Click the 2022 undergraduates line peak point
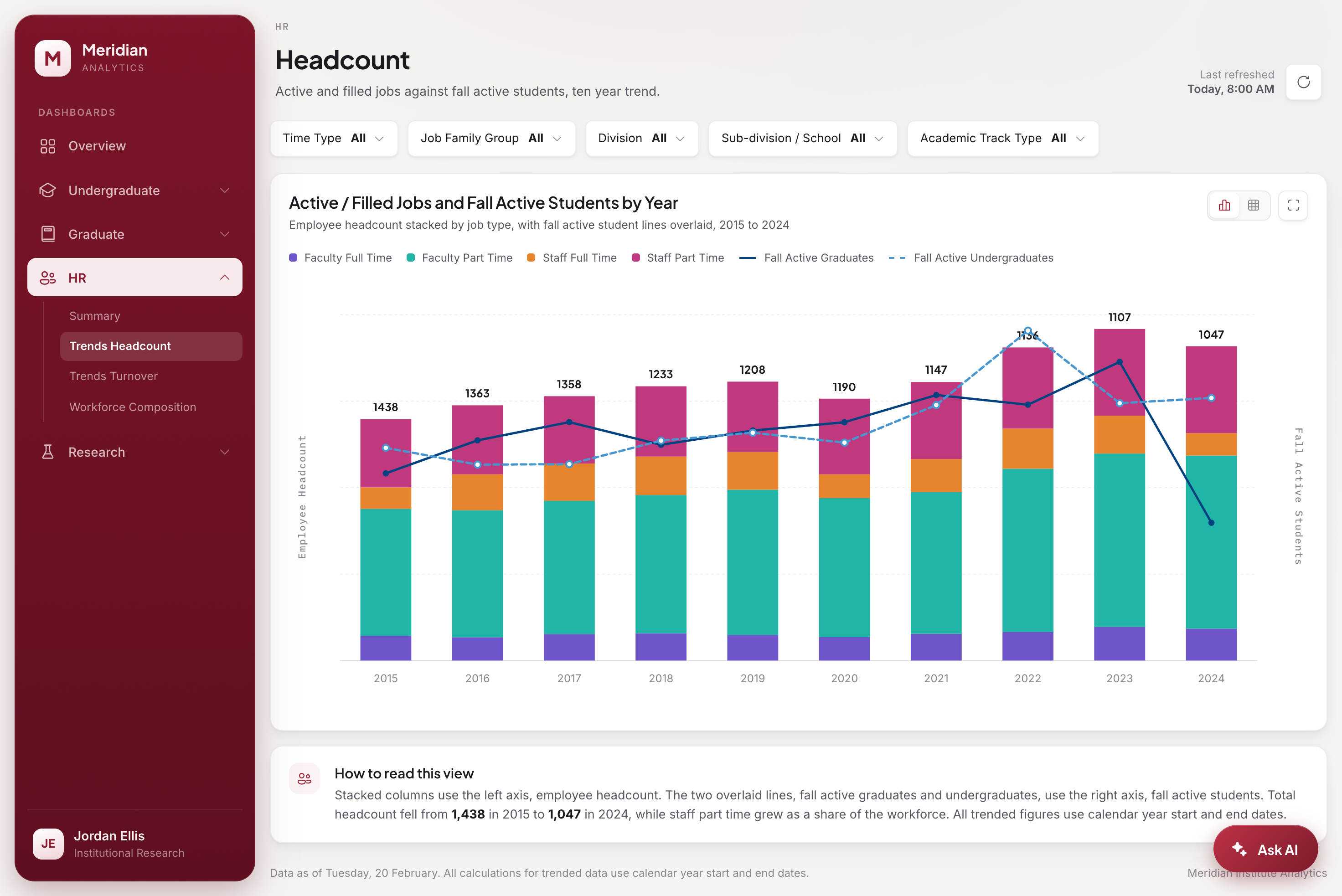This screenshot has width=1342, height=896. [1027, 331]
